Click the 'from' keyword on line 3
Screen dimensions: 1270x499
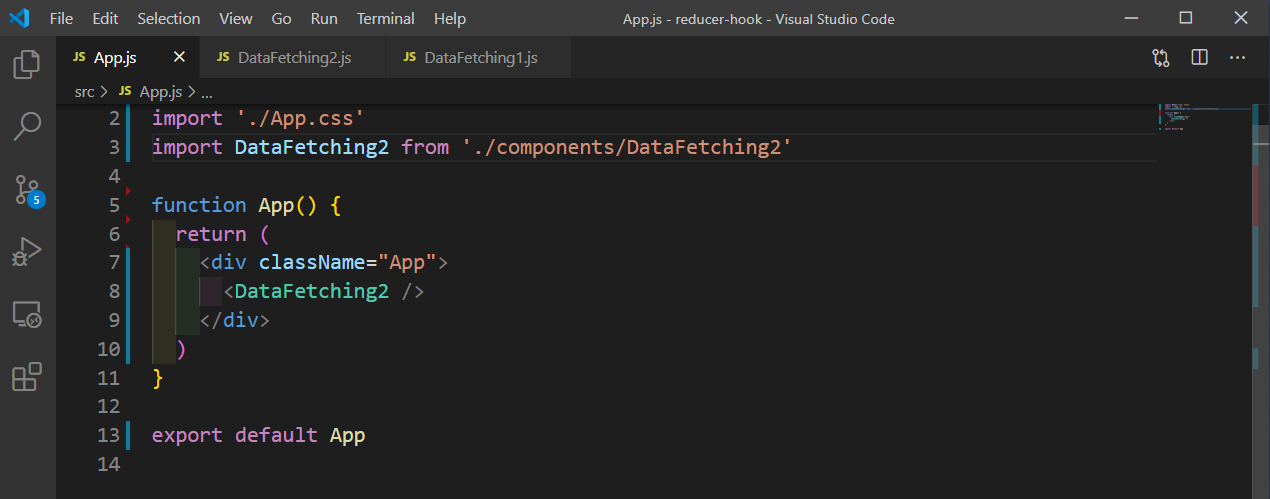pyautogui.click(x=425, y=147)
